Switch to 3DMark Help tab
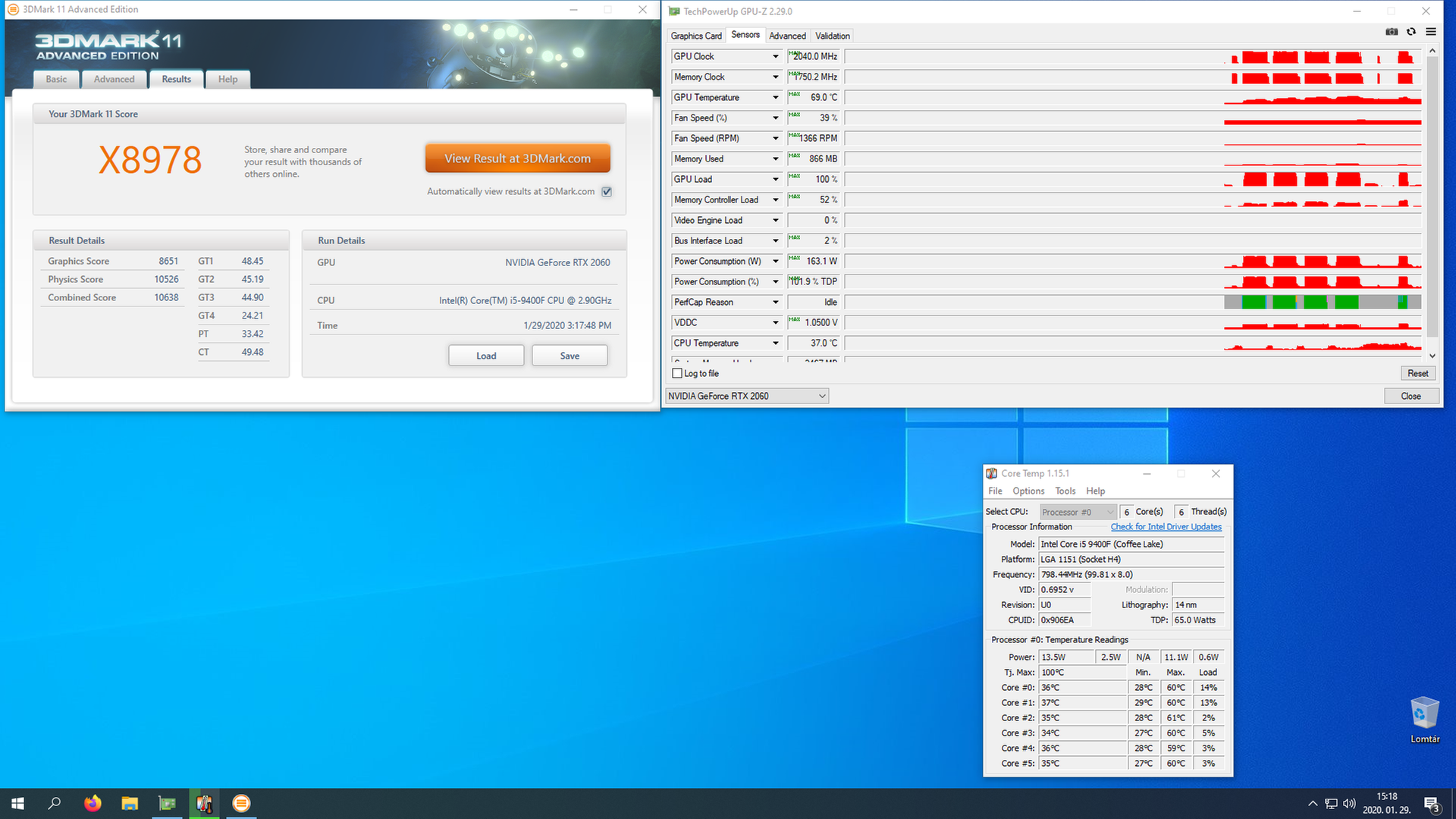1456x819 pixels. point(227,79)
